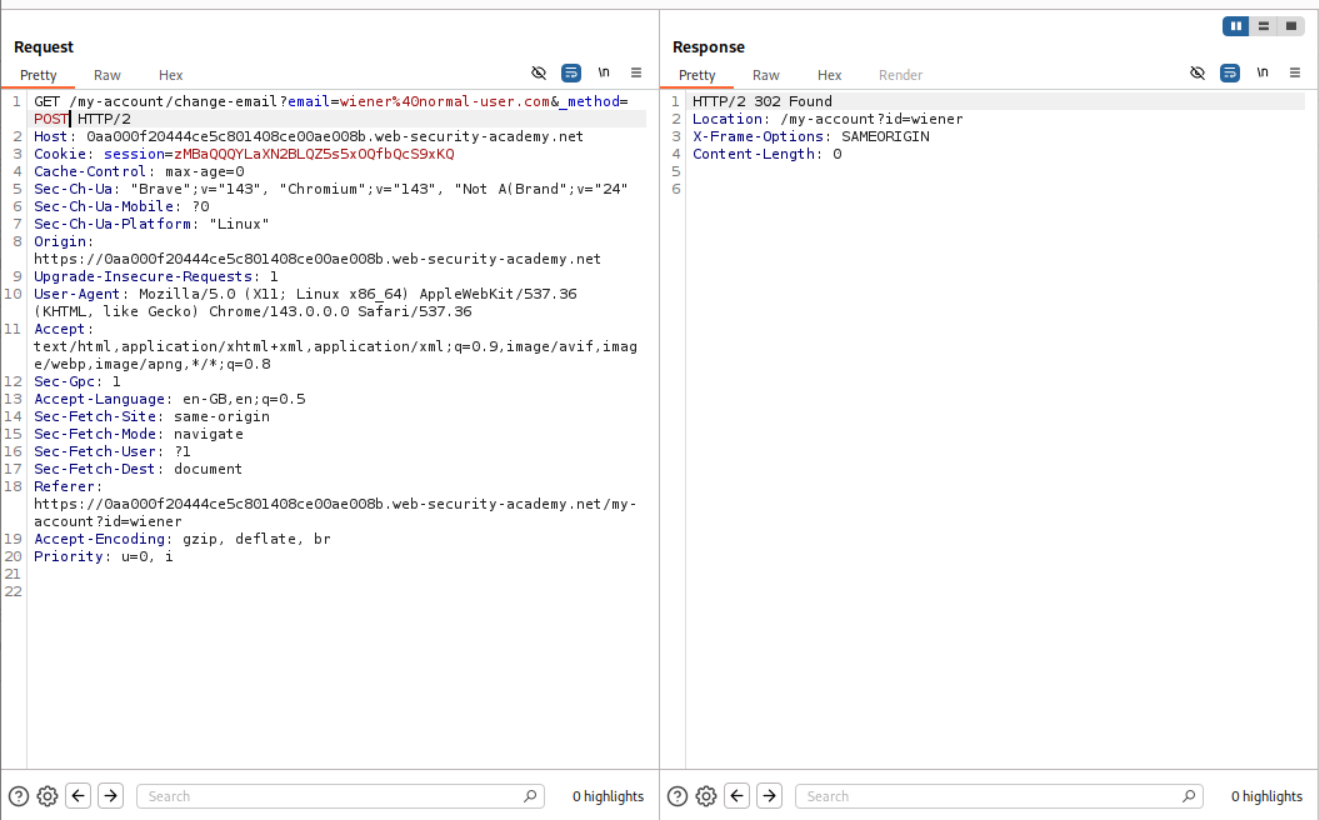
Task: Click the Request search help icon
Action: [x=18, y=796]
